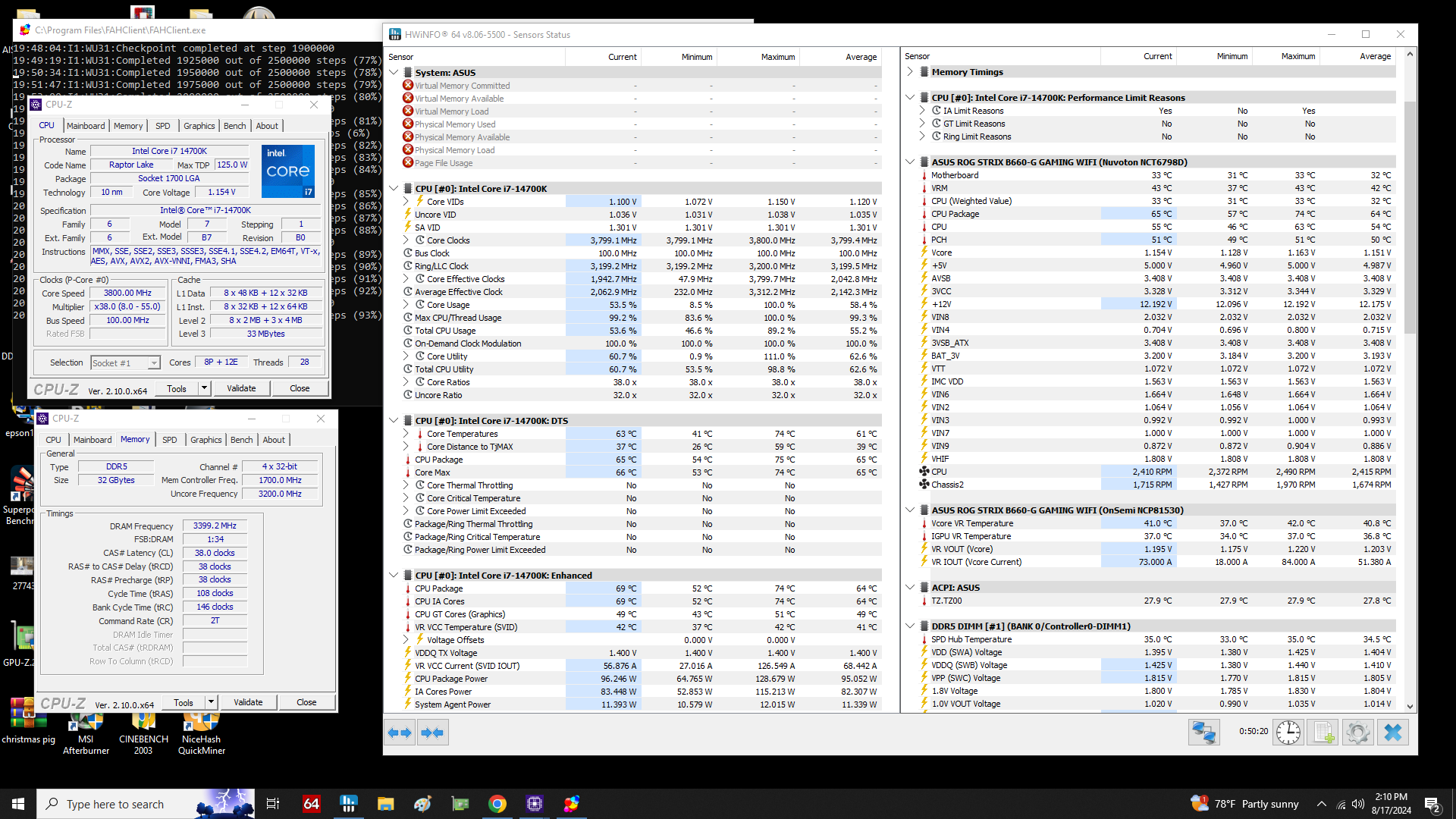
Task: Expand the Core Clocks row
Action: 406,240
